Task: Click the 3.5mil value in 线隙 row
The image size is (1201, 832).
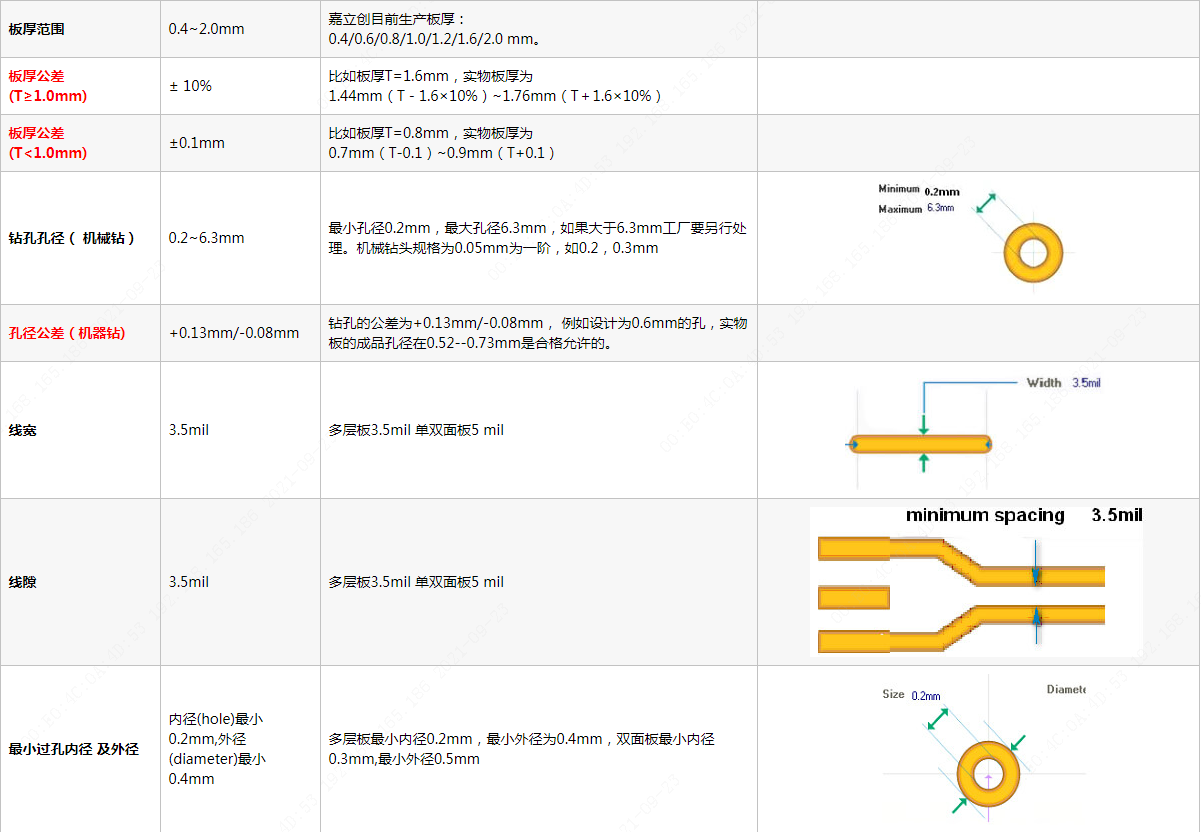Action: pos(189,582)
